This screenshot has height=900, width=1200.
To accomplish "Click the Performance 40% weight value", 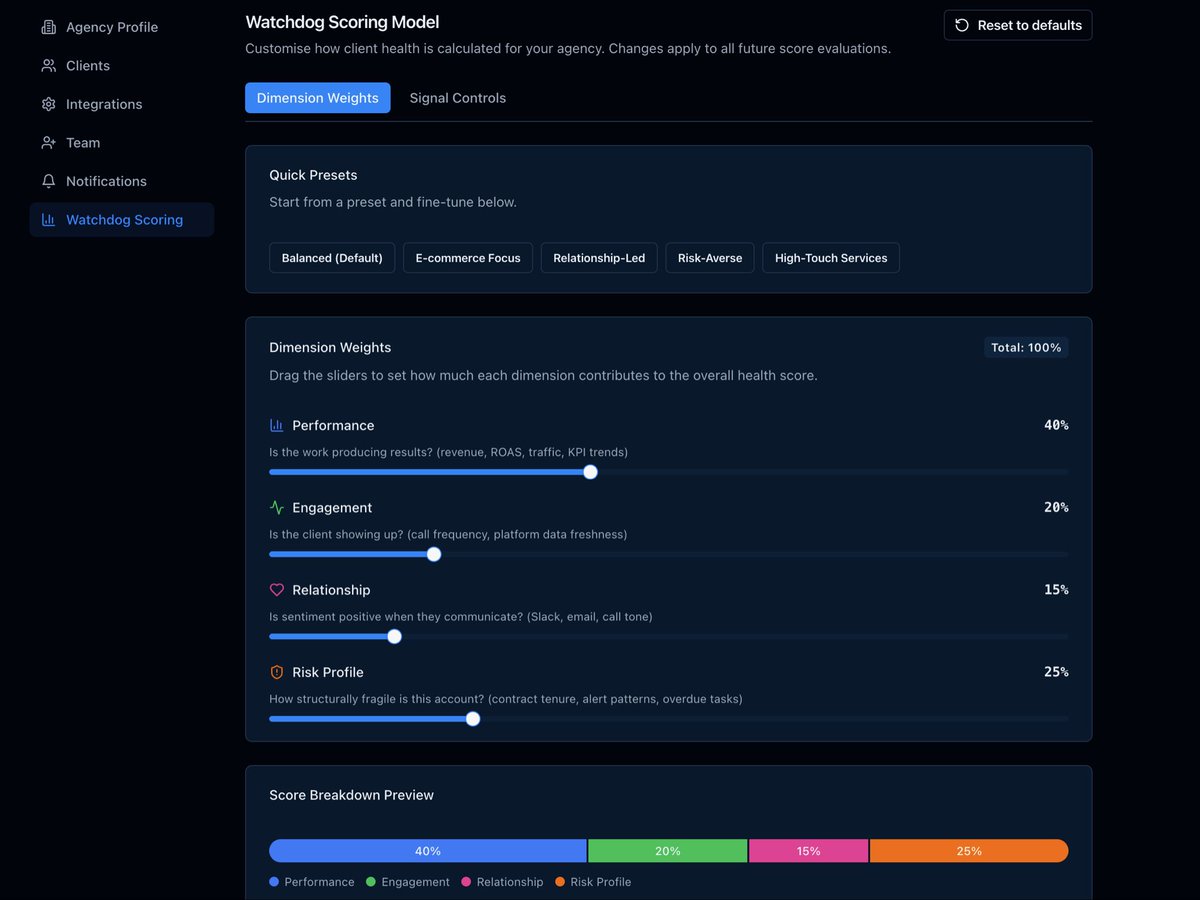I will (1056, 425).
